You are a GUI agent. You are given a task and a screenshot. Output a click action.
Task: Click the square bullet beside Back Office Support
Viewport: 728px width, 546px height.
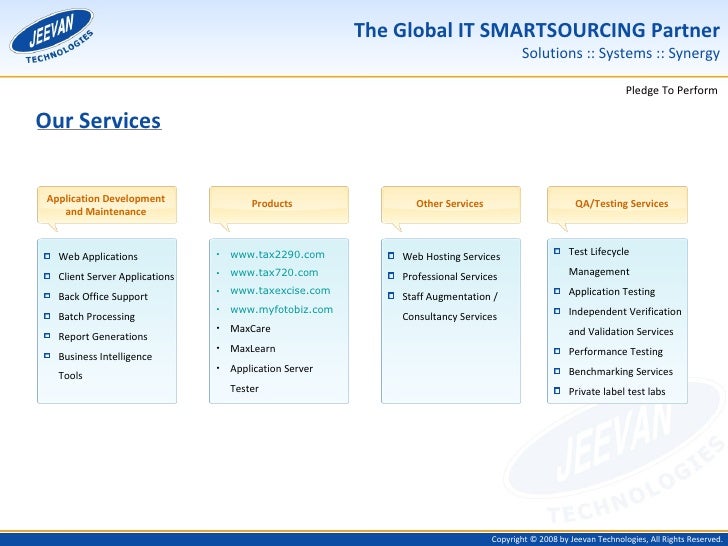[47, 295]
